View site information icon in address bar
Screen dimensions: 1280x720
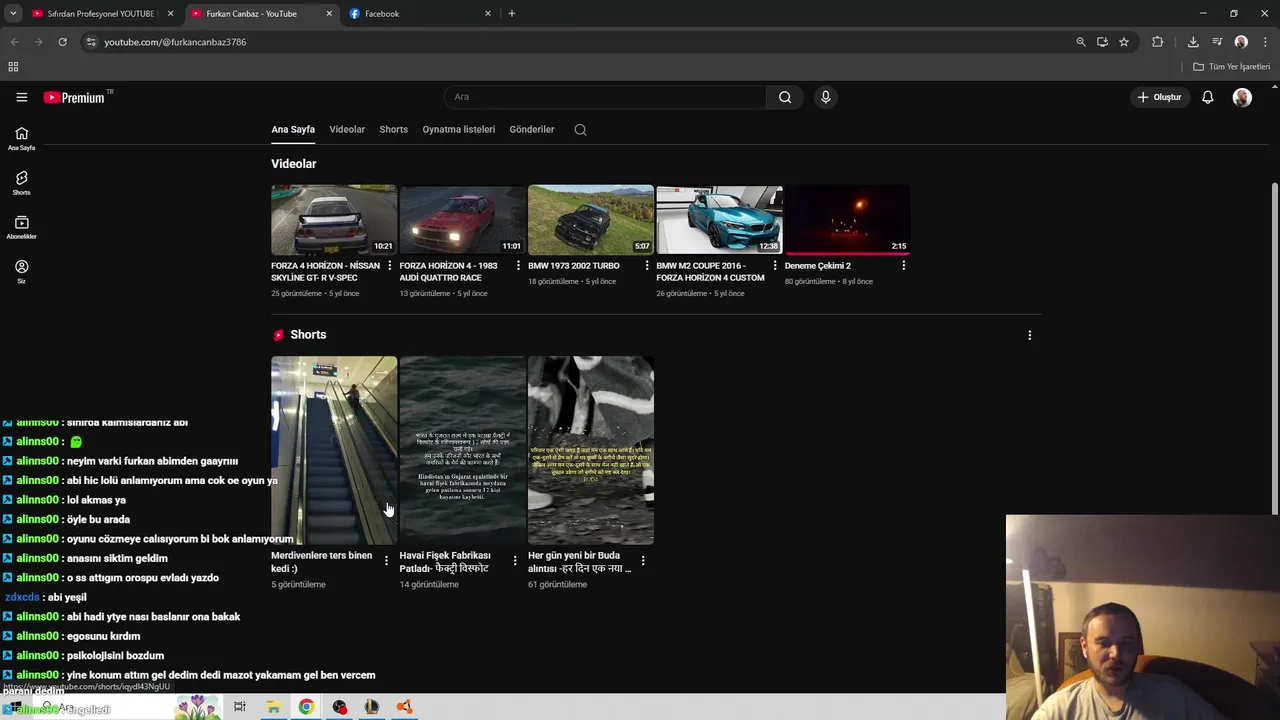[91, 42]
